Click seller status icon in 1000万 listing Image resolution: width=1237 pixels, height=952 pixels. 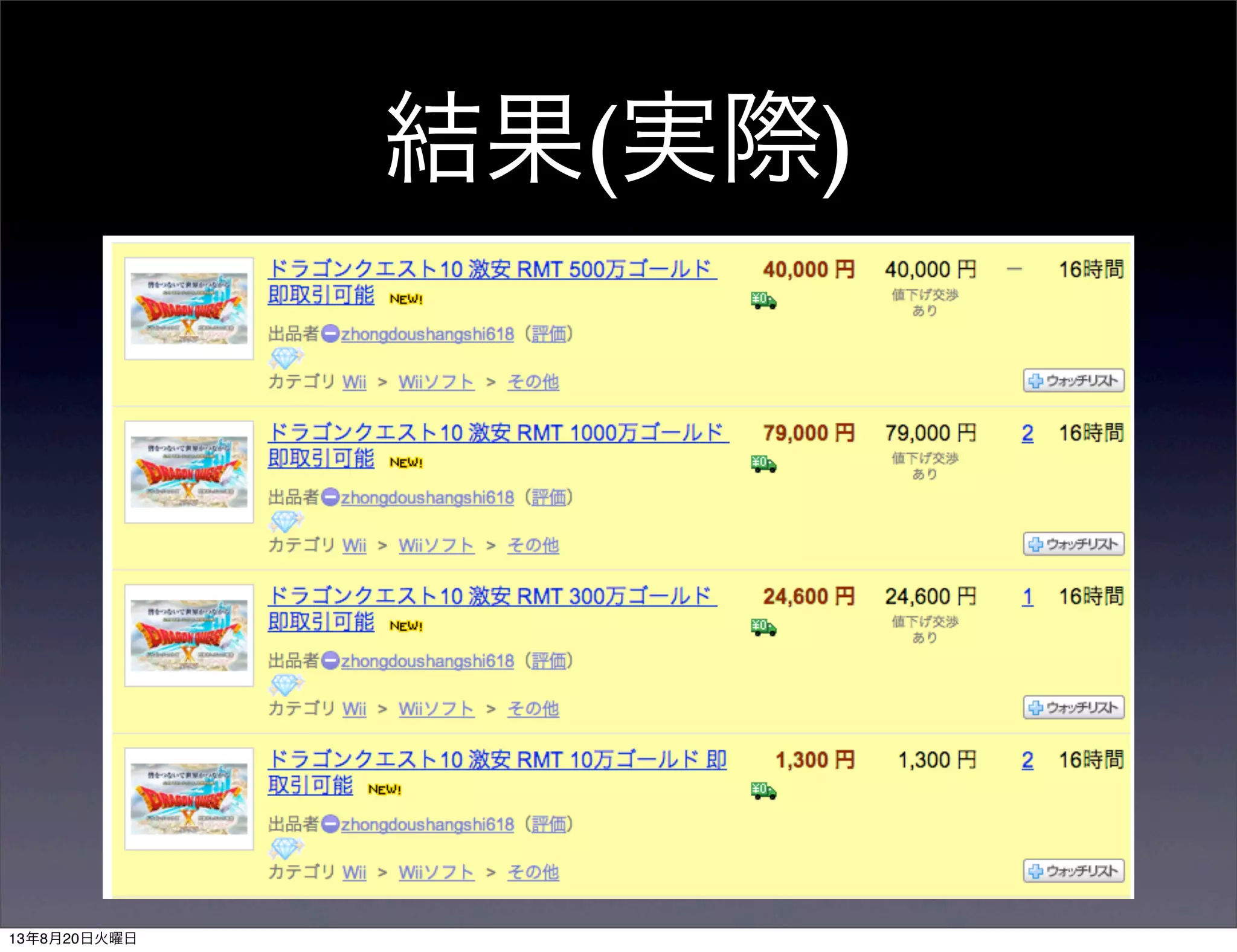point(330,498)
